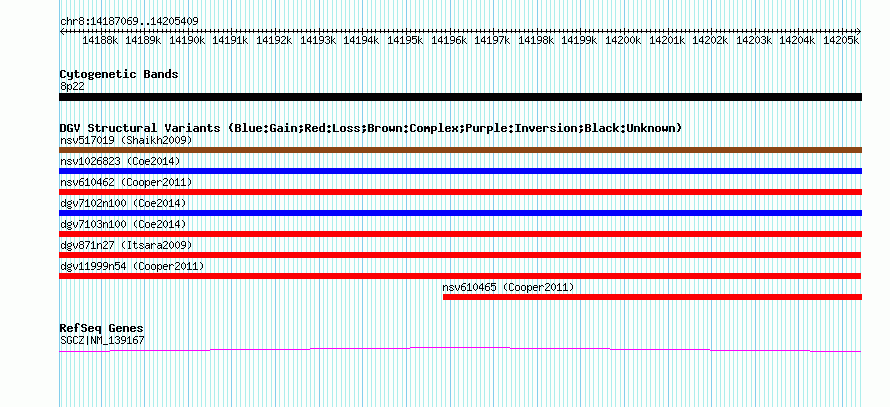The height and width of the screenshot is (407, 890).
Task: Click the SGCZ|NM_139167 gene label
Action: pos(102,341)
